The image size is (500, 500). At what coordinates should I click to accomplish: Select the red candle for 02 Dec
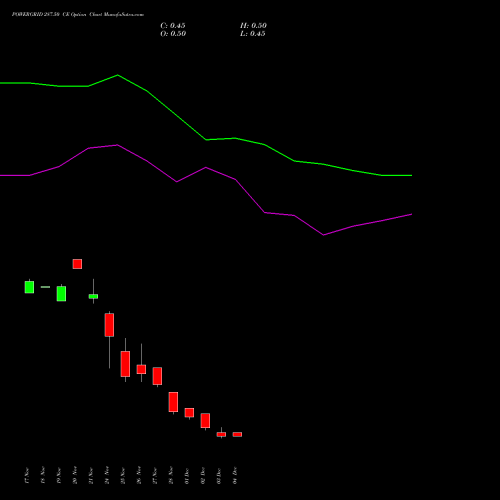pos(205,420)
